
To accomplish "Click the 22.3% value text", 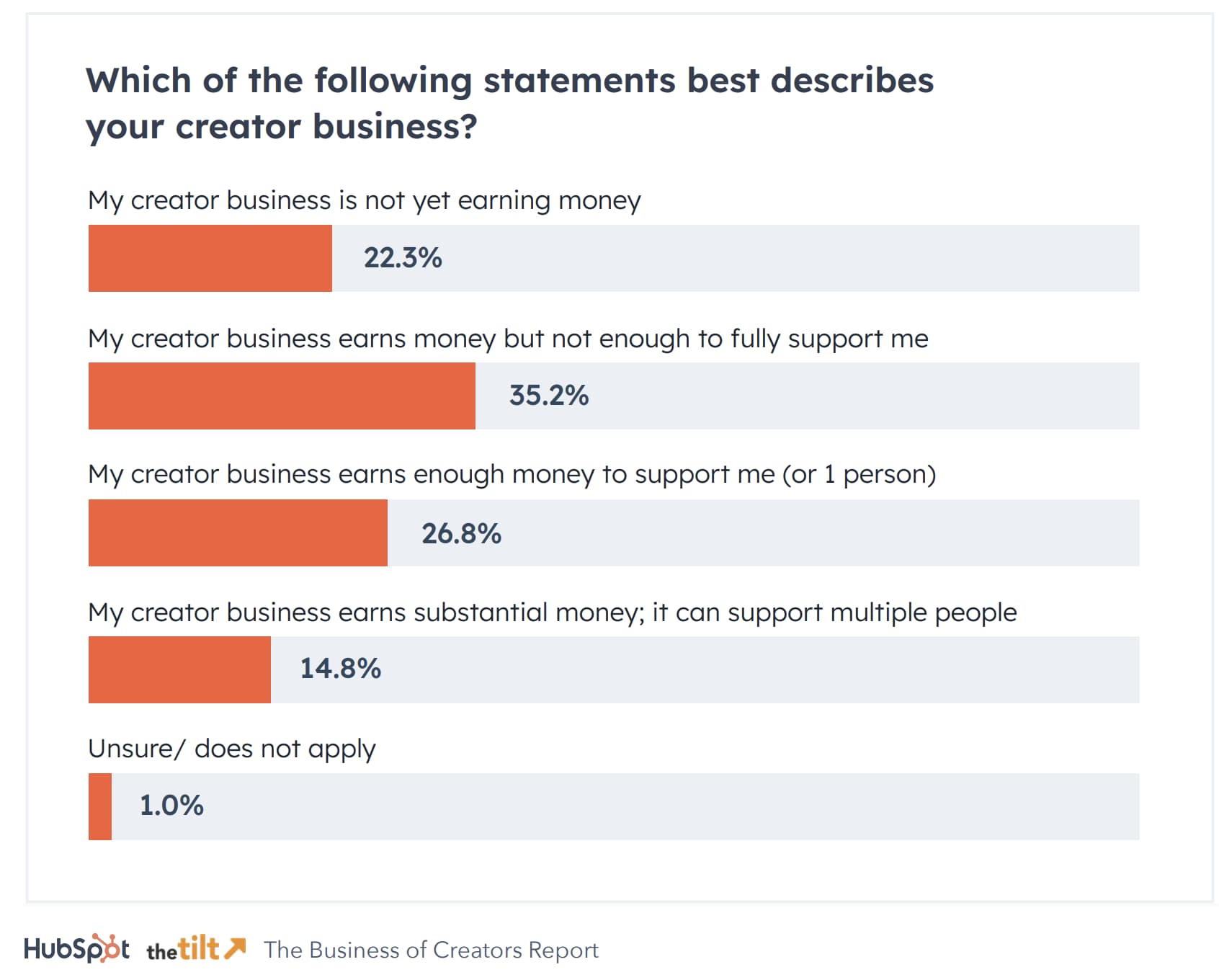I will [x=403, y=258].
